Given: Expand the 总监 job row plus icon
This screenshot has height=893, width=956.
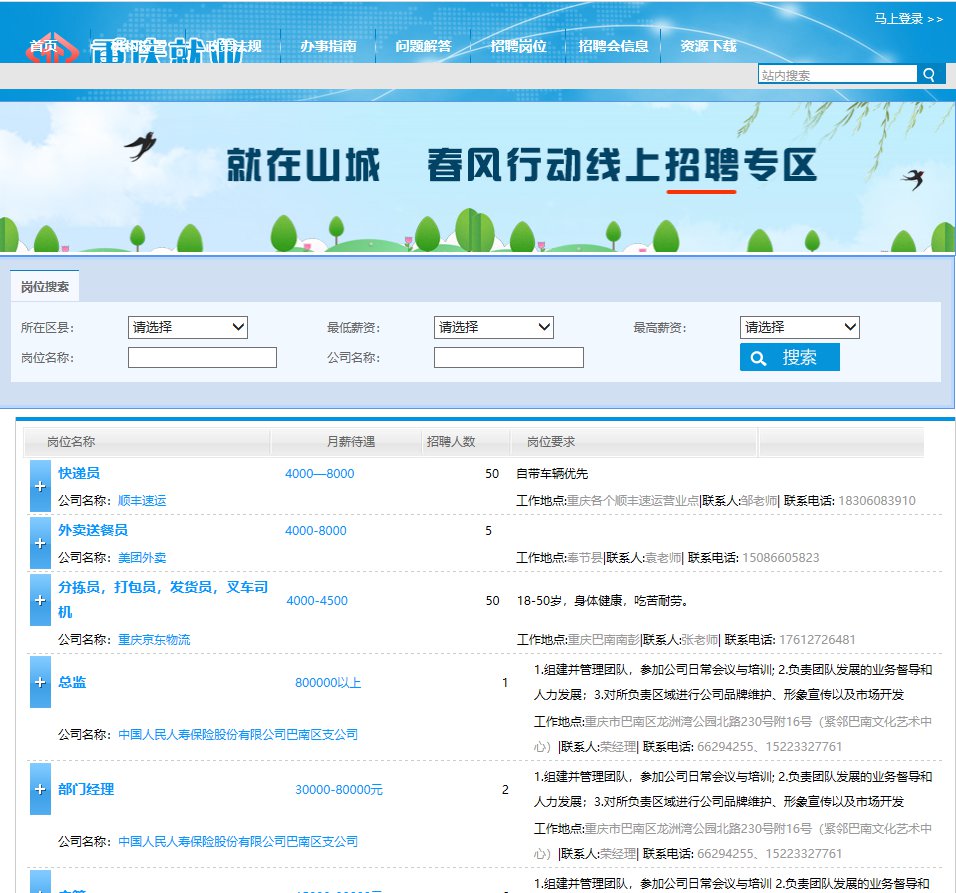Looking at the screenshot, I should point(40,682).
